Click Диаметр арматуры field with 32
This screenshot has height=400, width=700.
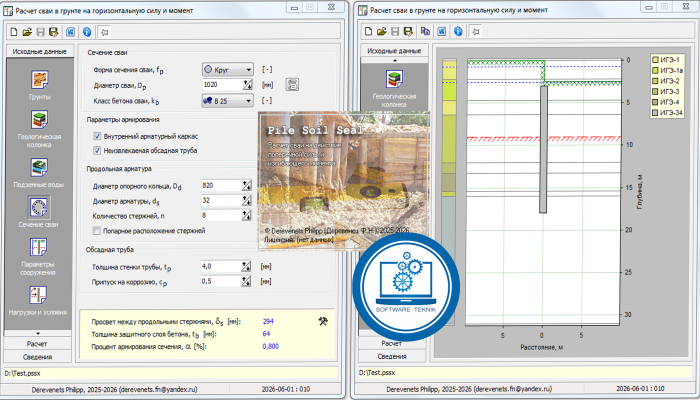[222, 200]
